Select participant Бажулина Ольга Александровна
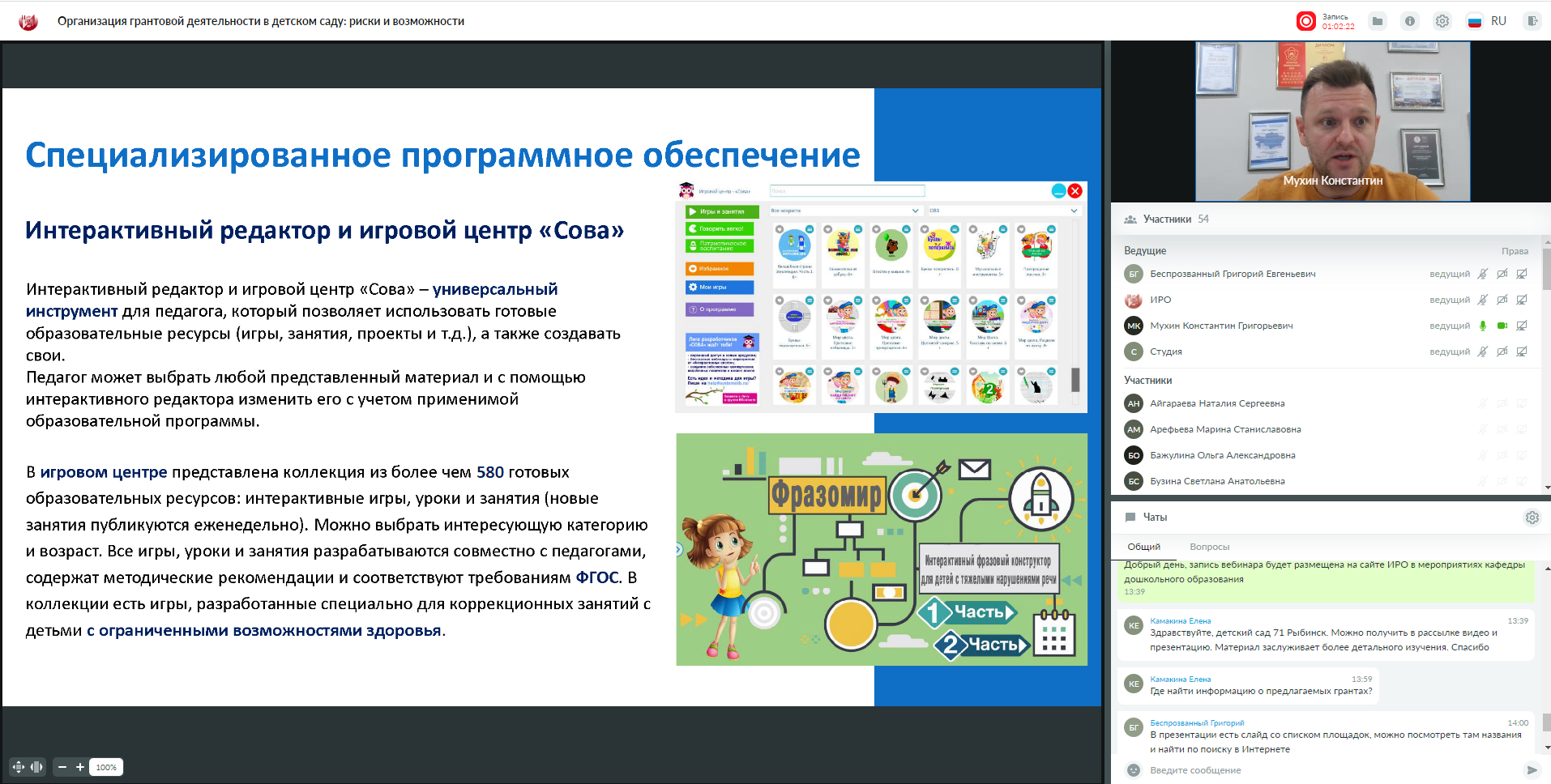The image size is (1551, 784). point(1222,455)
